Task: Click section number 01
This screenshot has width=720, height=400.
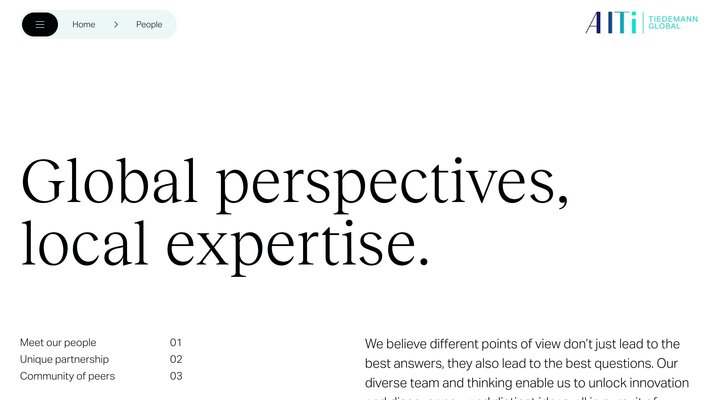Action: (176, 342)
